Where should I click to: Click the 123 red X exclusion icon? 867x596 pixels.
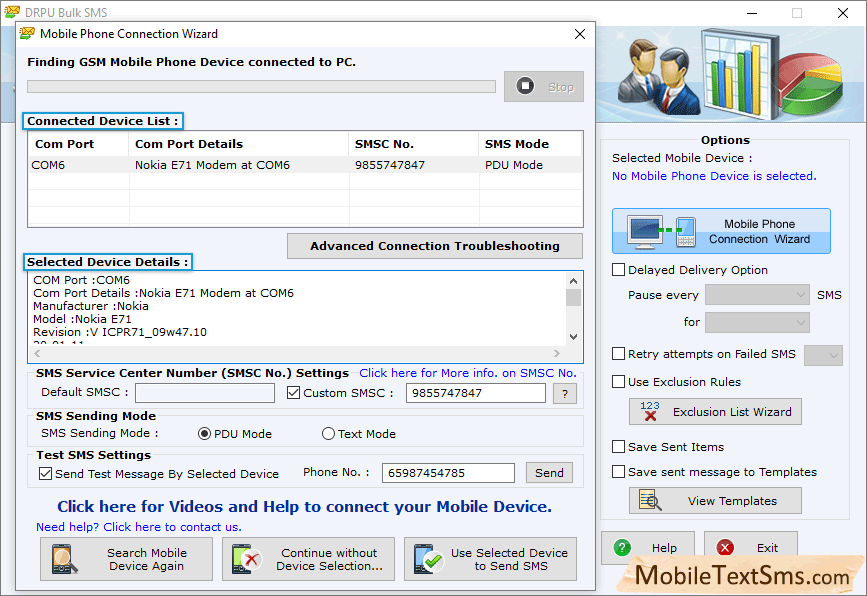pyautogui.click(x=650, y=411)
